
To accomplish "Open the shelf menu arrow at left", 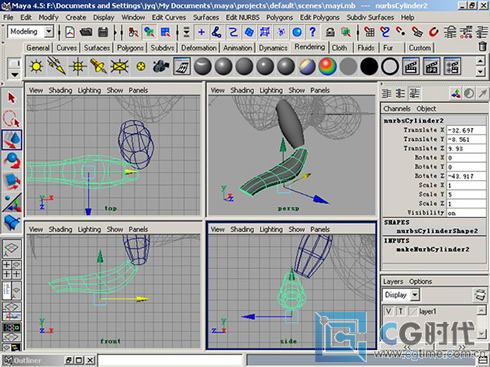I will pyautogui.click(x=15, y=74).
